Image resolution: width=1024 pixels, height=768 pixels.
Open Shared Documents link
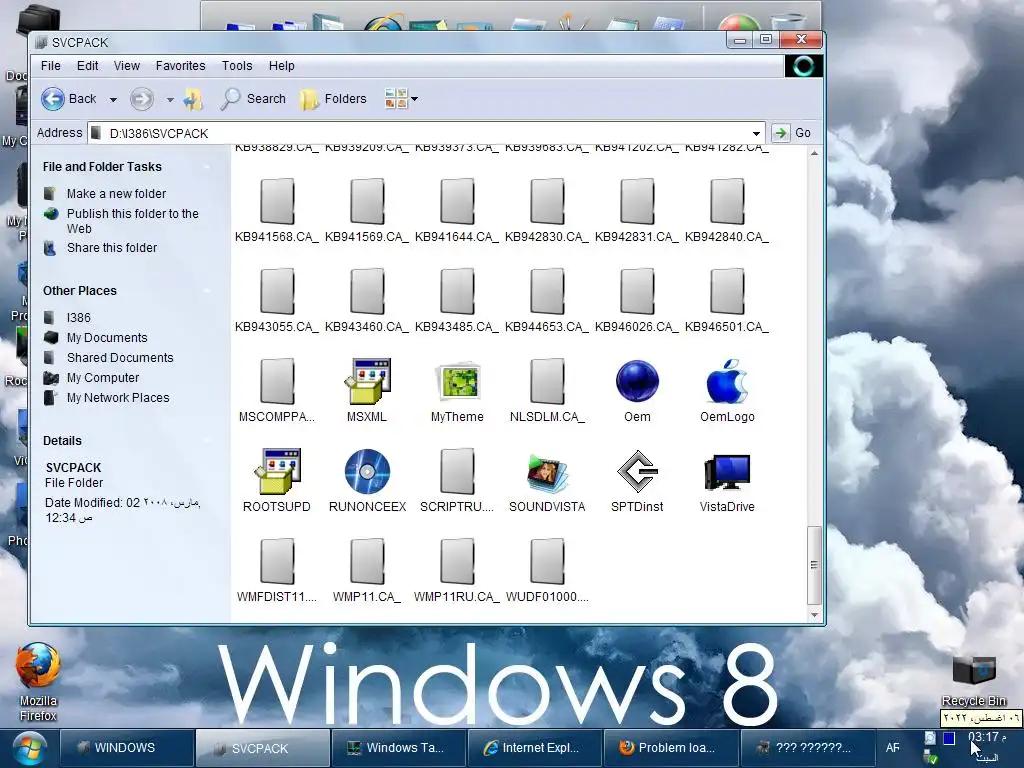[120, 359]
